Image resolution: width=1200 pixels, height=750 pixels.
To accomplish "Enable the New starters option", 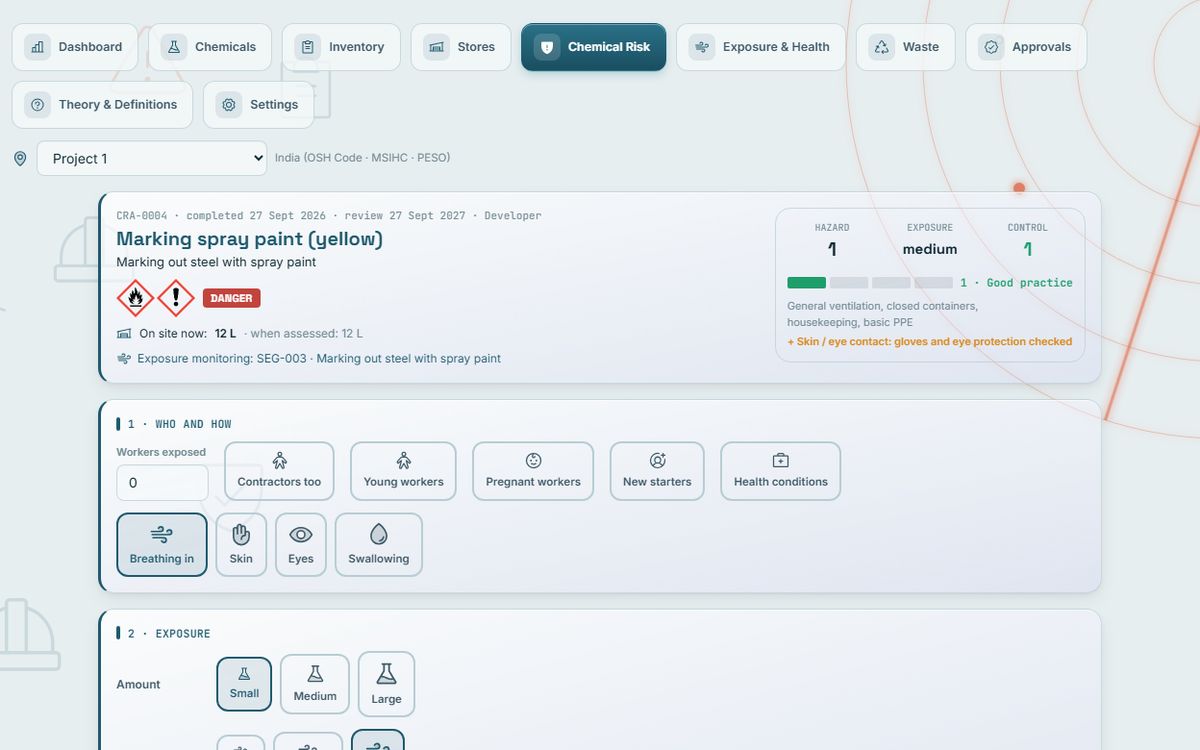I will coord(657,471).
